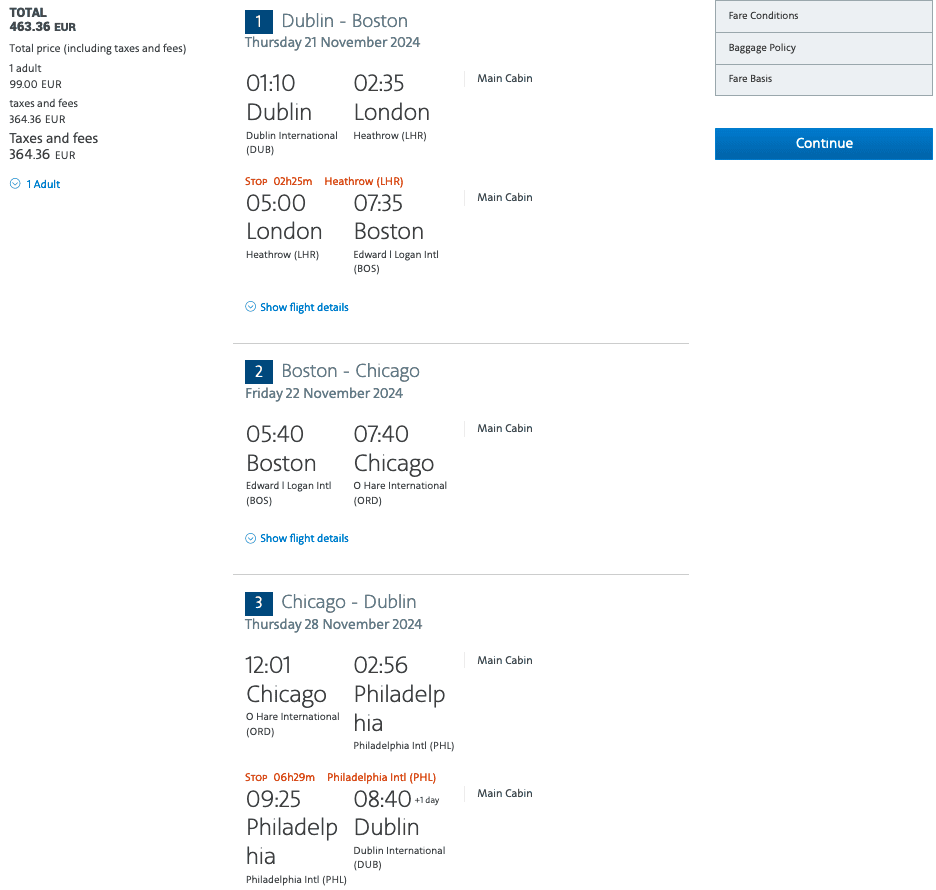Click the Philadelphia stop 06h29m notice
This screenshot has width=936, height=890.
tap(340, 777)
